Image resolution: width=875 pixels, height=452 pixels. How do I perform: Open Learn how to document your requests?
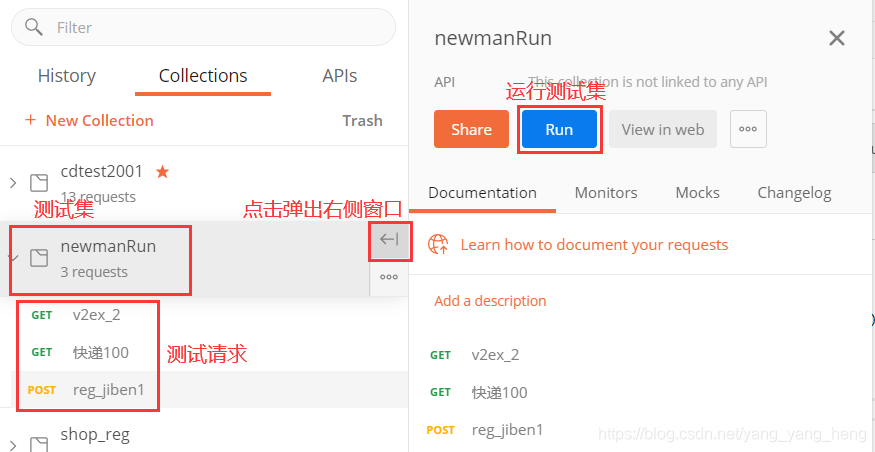[594, 244]
